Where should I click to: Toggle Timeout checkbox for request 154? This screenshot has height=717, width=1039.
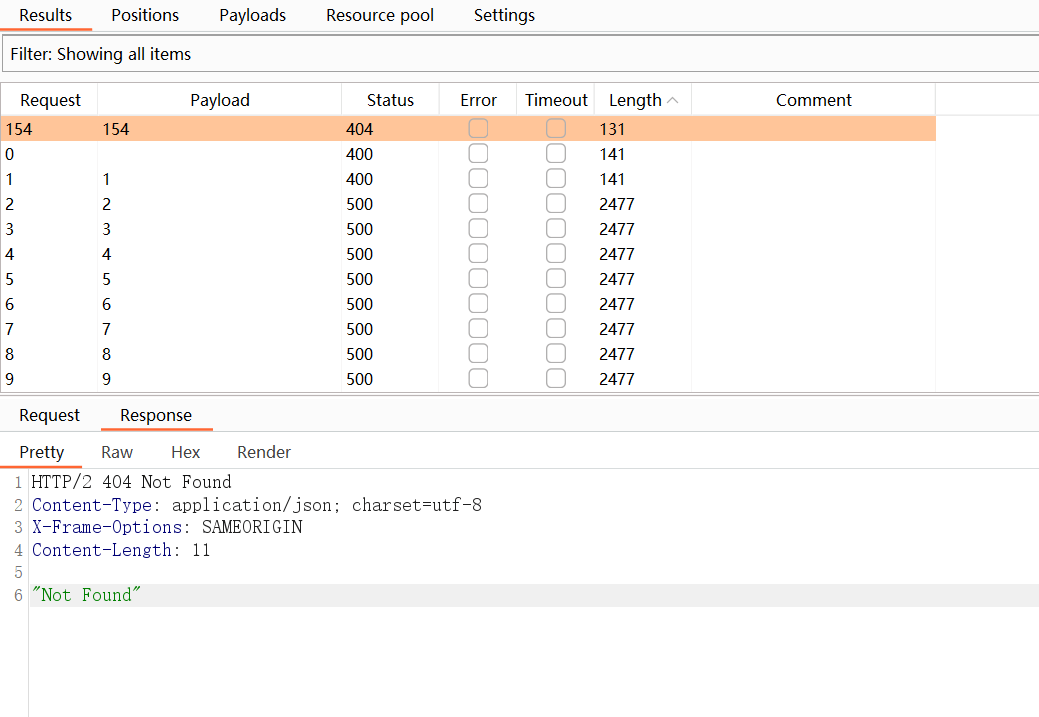click(556, 129)
